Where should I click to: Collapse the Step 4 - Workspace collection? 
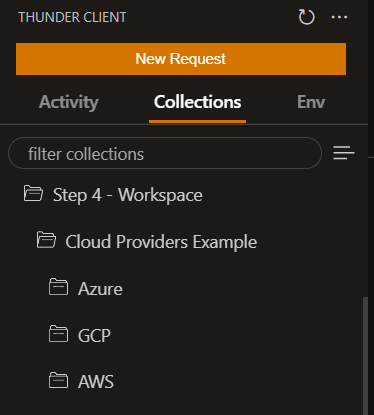coord(128,195)
